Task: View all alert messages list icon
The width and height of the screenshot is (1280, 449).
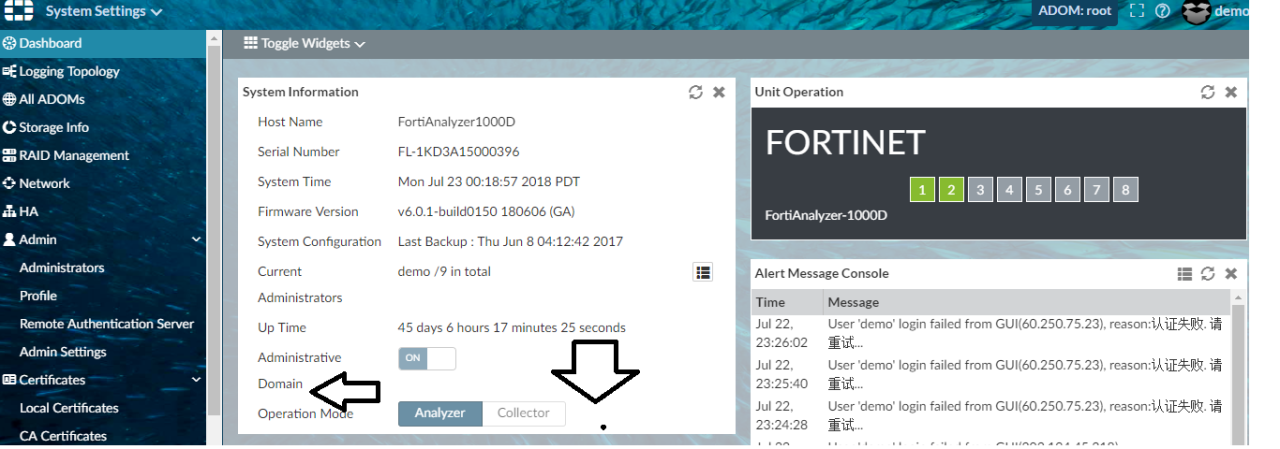Action: (x=1185, y=274)
